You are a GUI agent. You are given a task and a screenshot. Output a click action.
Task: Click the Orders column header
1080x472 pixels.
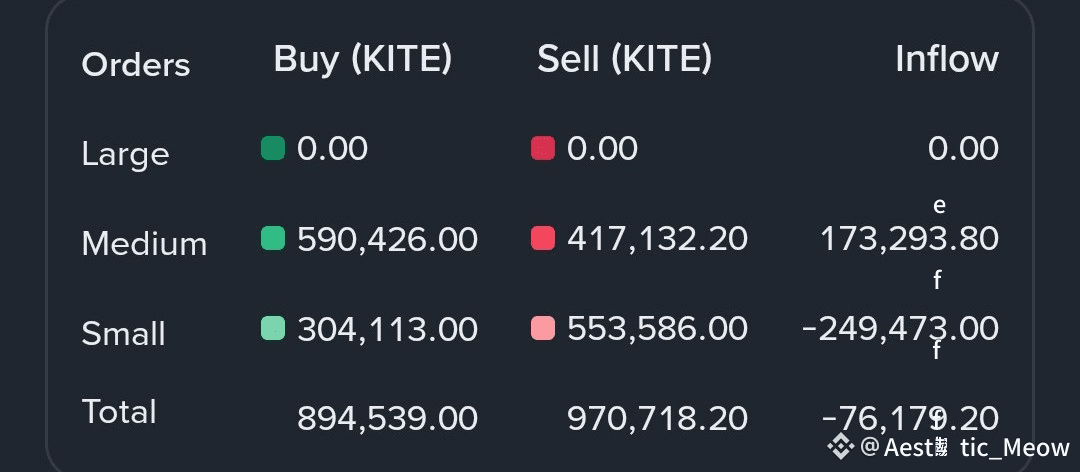(135, 65)
